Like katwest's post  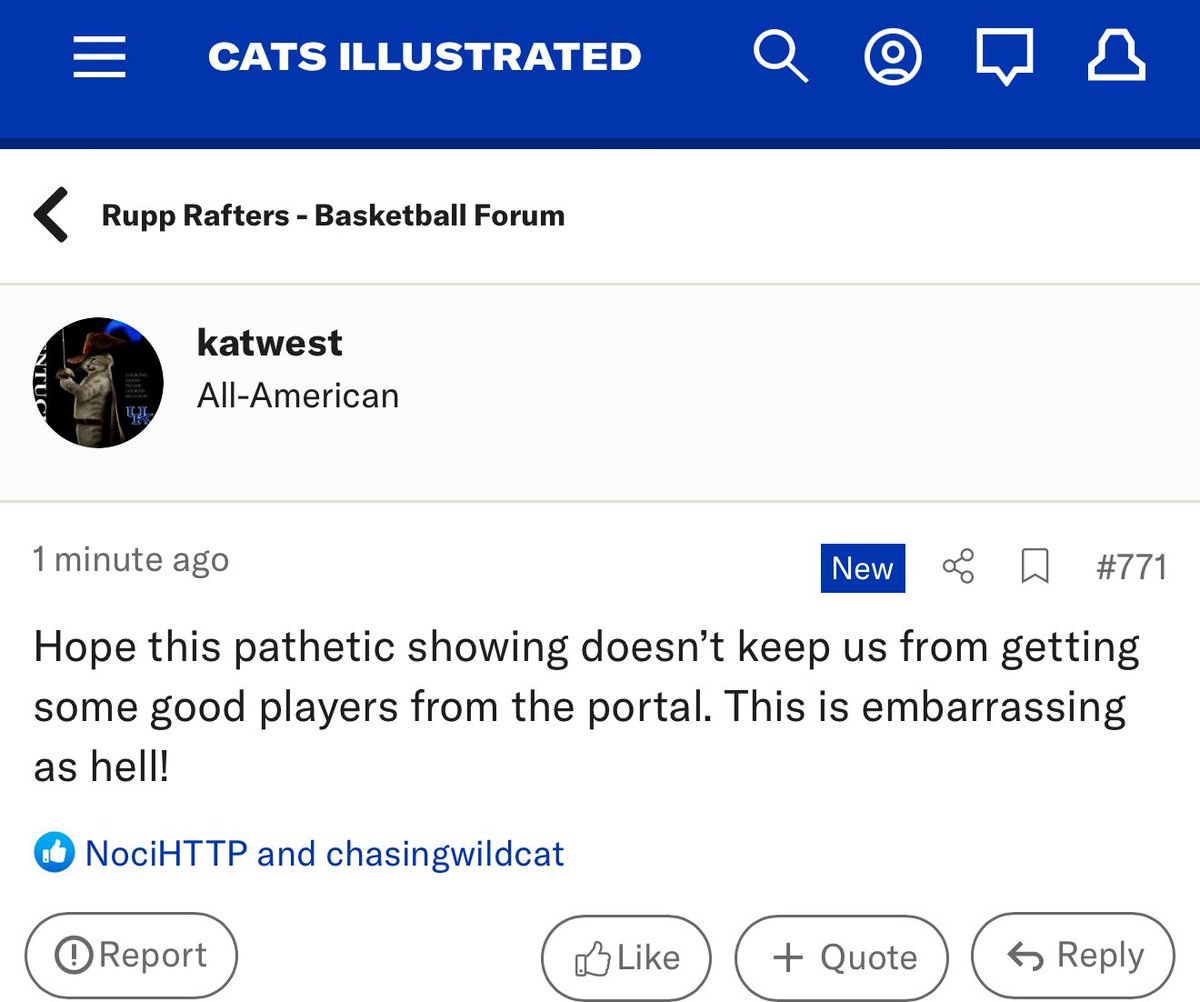pos(626,958)
